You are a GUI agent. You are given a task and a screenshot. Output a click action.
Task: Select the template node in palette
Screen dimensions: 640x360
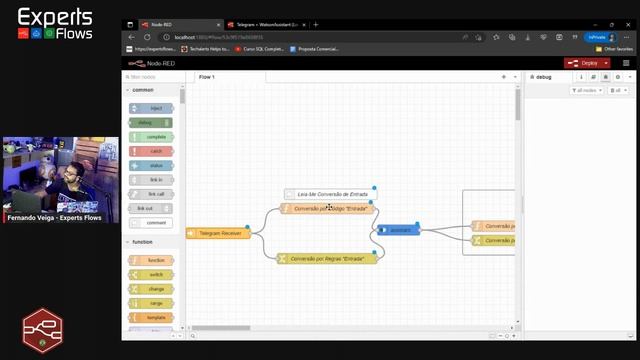pos(151,318)
